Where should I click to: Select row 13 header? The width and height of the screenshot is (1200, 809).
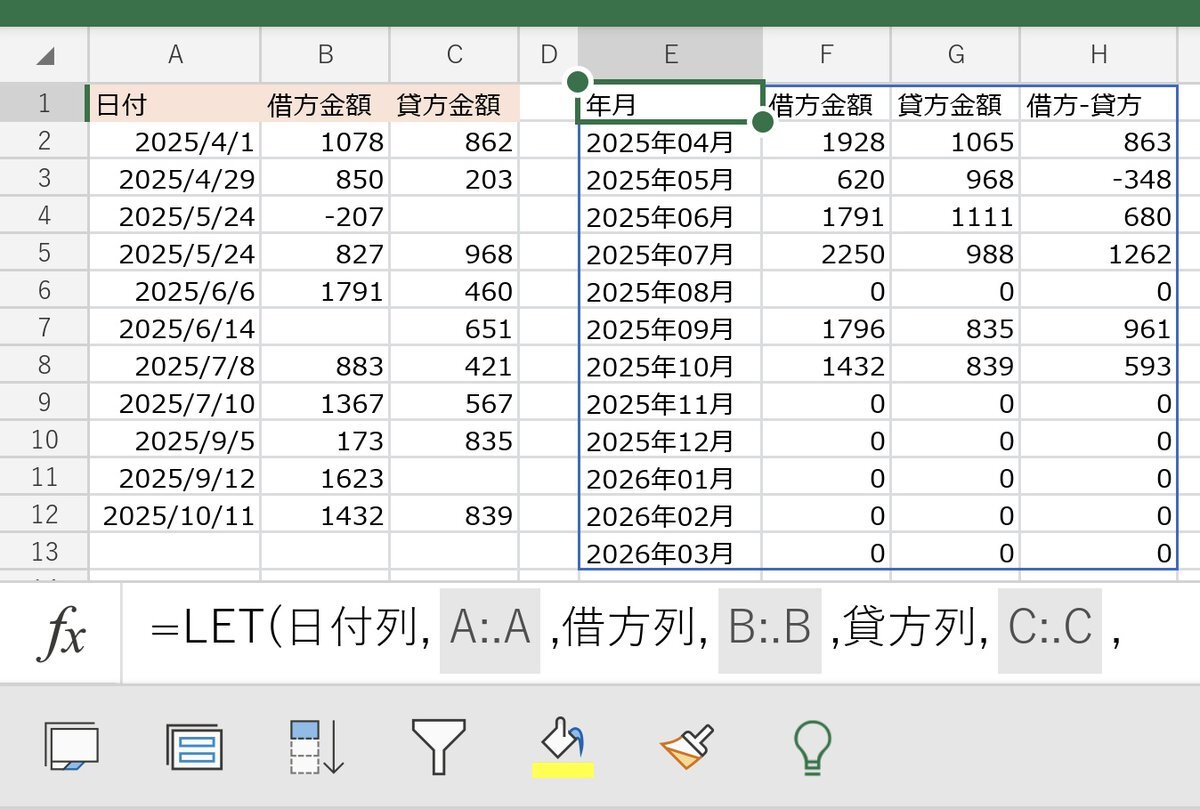pyautogui.click(x=43, y=552)
